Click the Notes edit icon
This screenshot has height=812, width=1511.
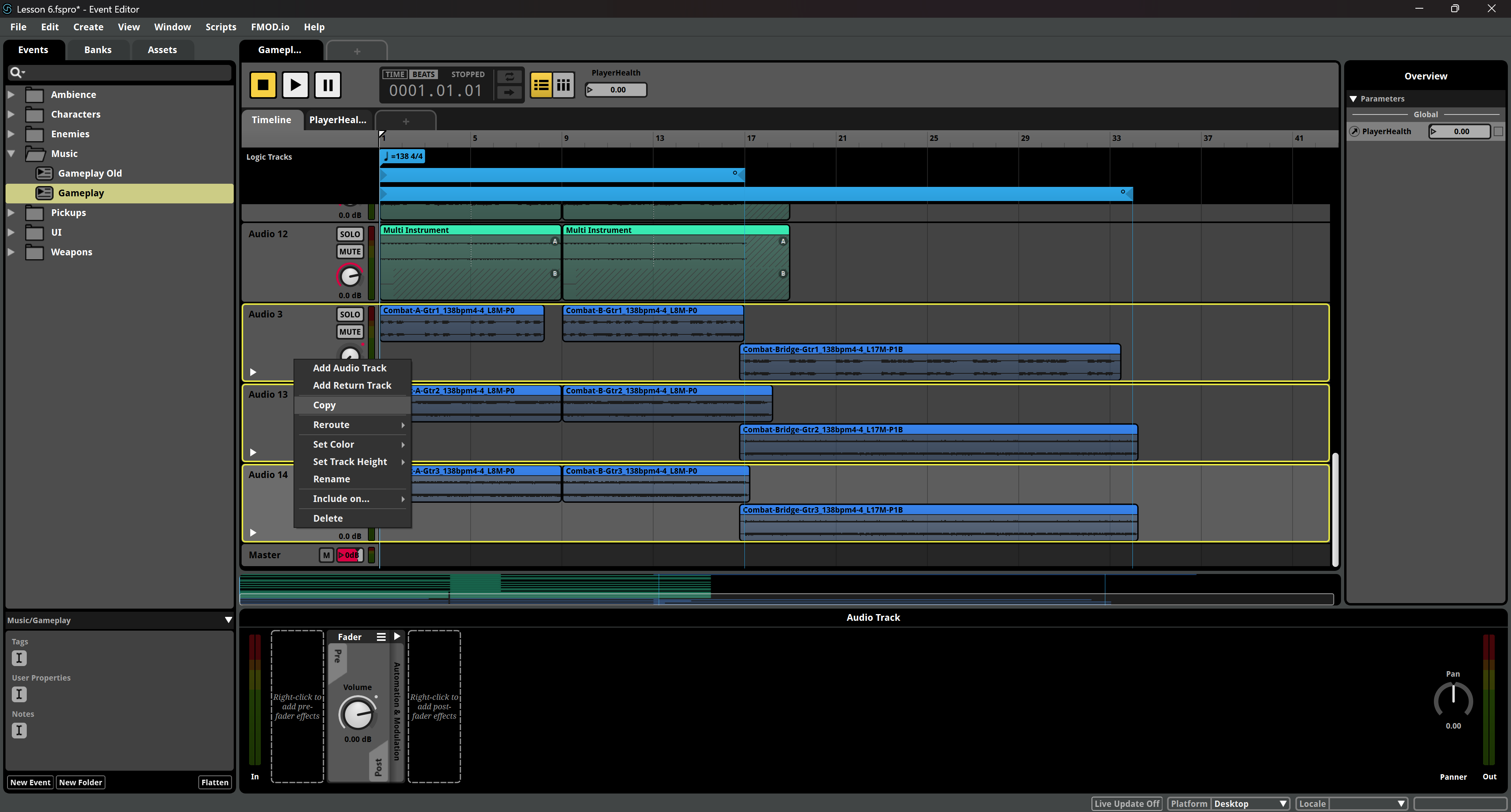pos(19,731)
